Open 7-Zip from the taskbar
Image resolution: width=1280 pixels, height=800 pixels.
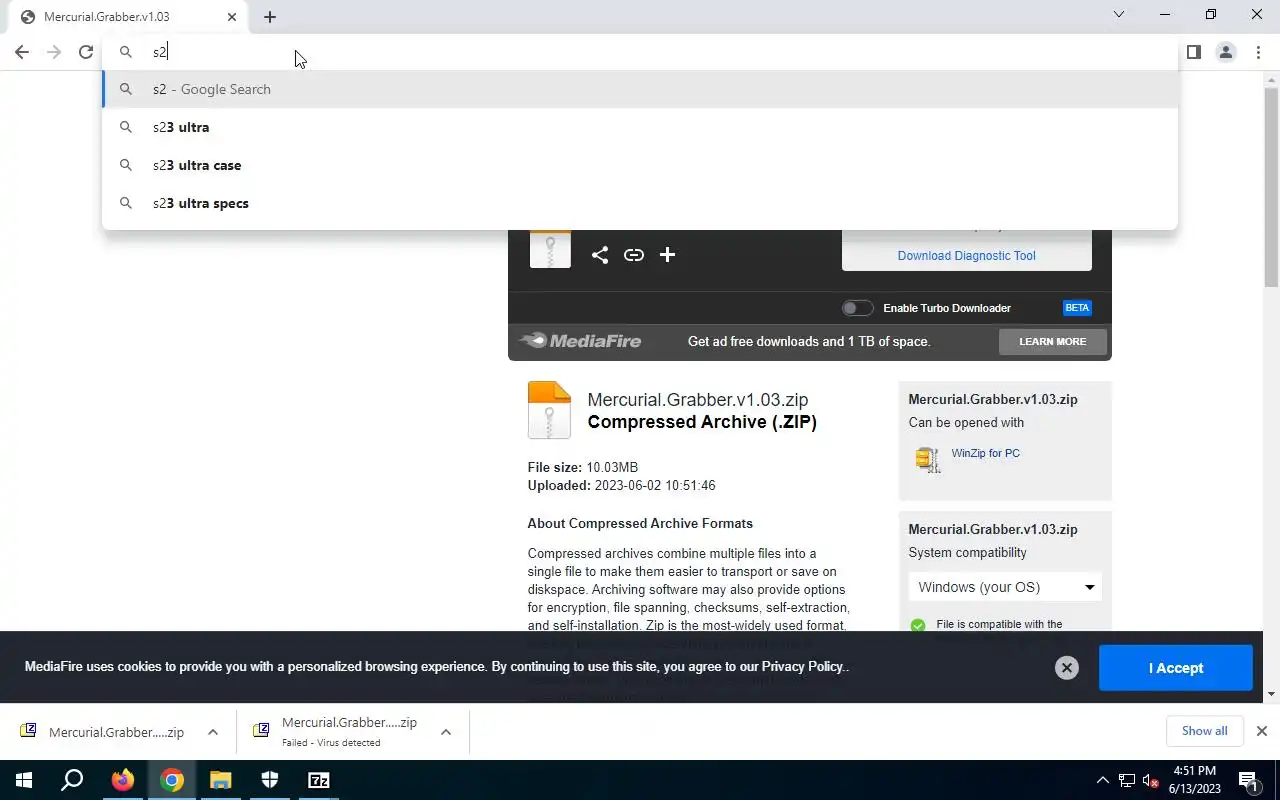(x=319, y=780)
